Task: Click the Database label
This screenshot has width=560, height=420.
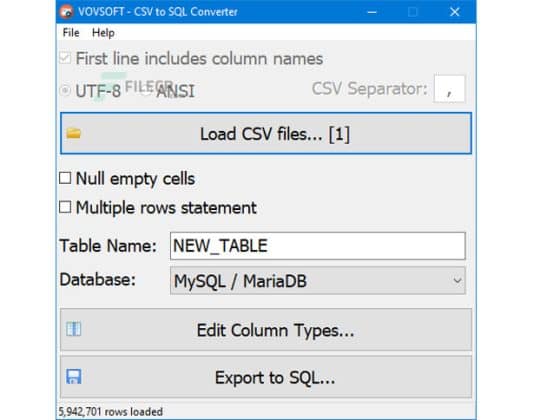Action: (x=98, y=279)
